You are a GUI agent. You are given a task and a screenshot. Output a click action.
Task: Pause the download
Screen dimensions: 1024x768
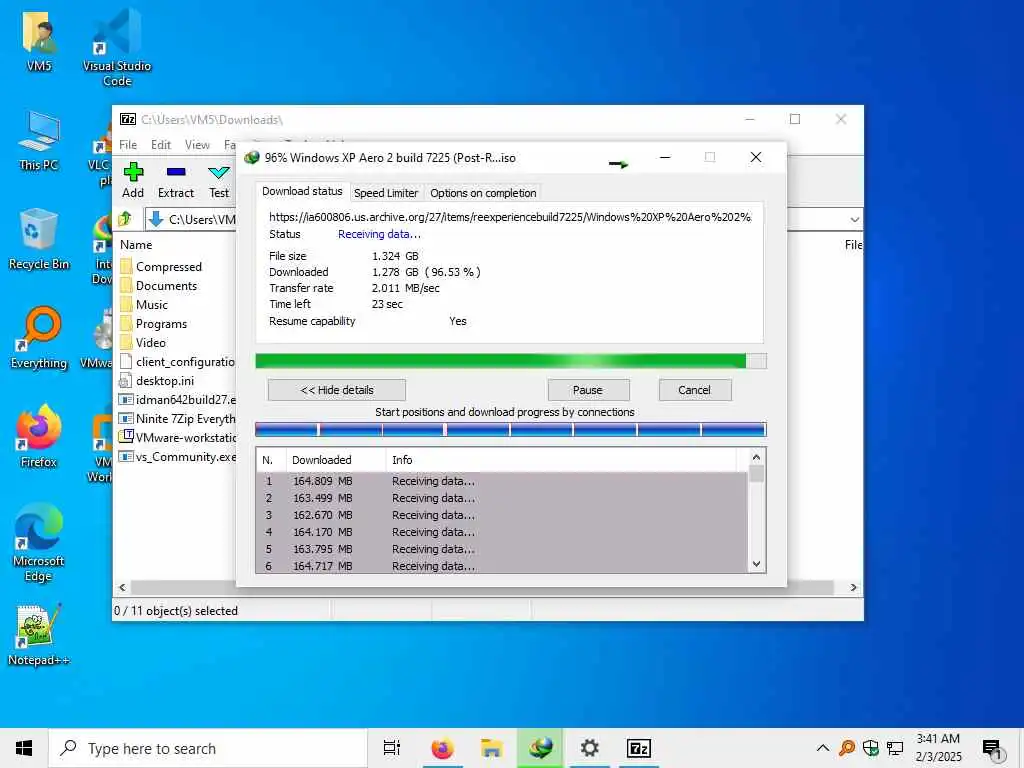[588, 390]
